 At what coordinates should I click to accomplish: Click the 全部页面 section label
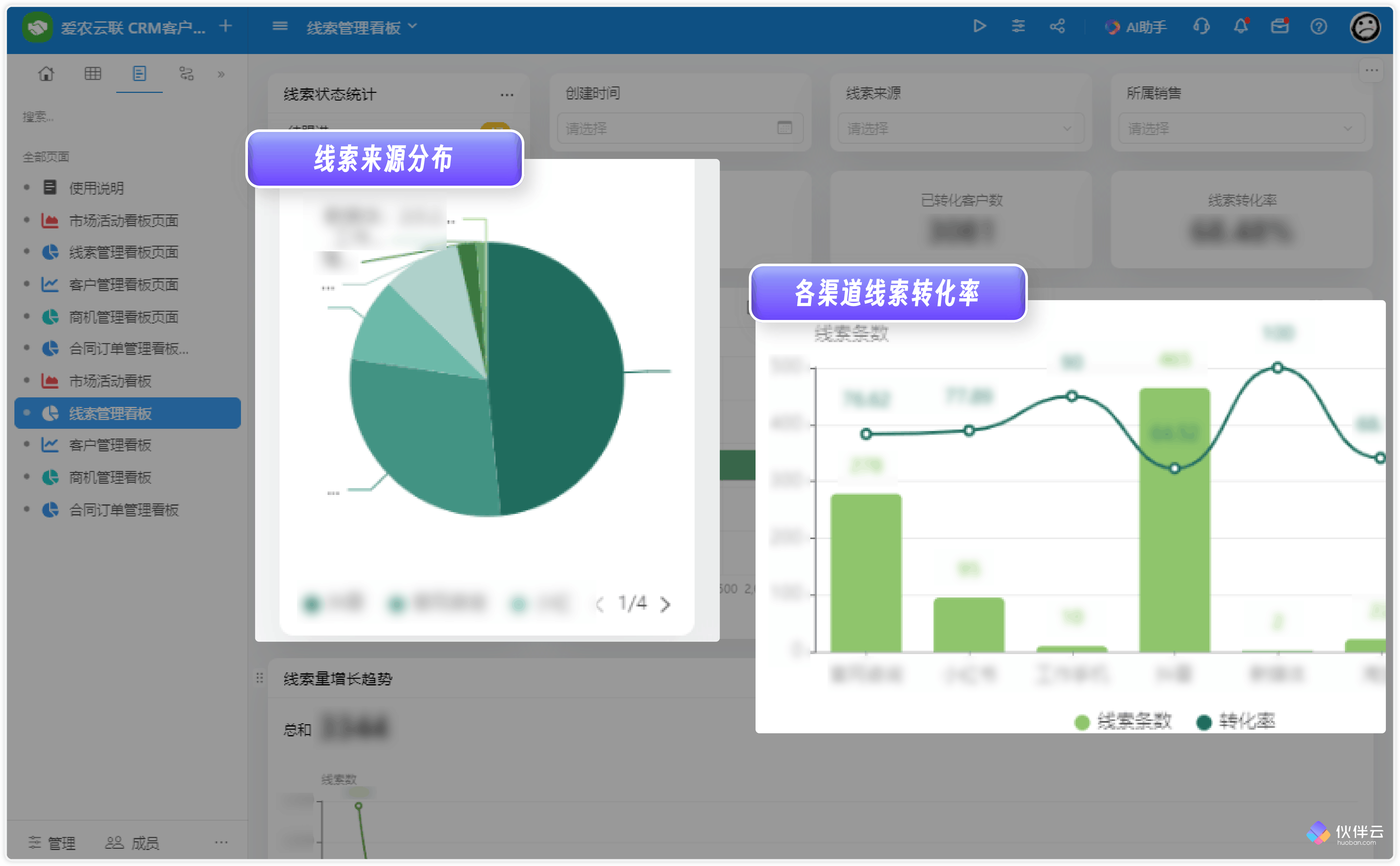click(46, 157)
